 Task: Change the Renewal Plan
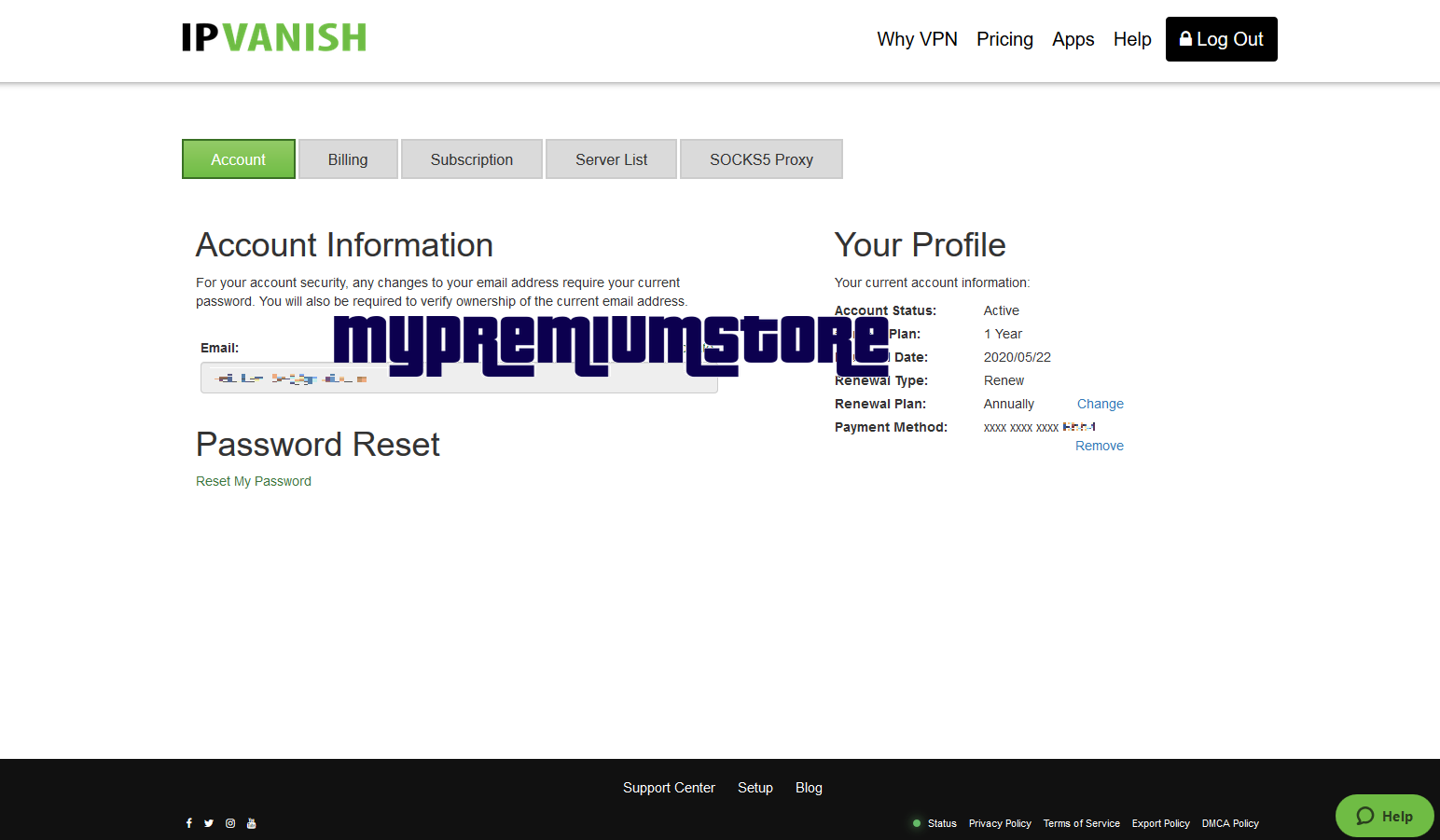[x=1101, y=404]
